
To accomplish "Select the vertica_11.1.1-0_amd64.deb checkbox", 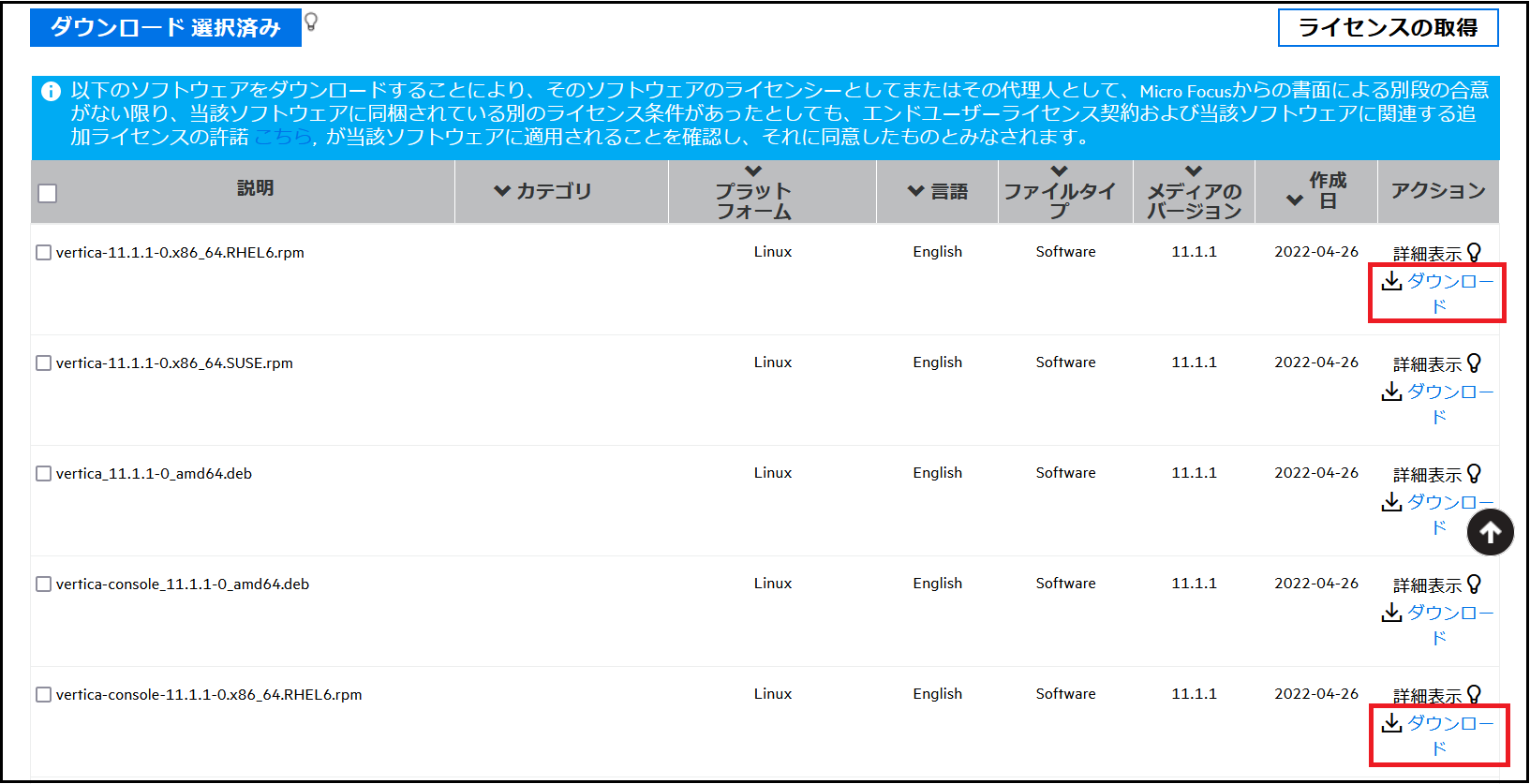I will point(43,474).
